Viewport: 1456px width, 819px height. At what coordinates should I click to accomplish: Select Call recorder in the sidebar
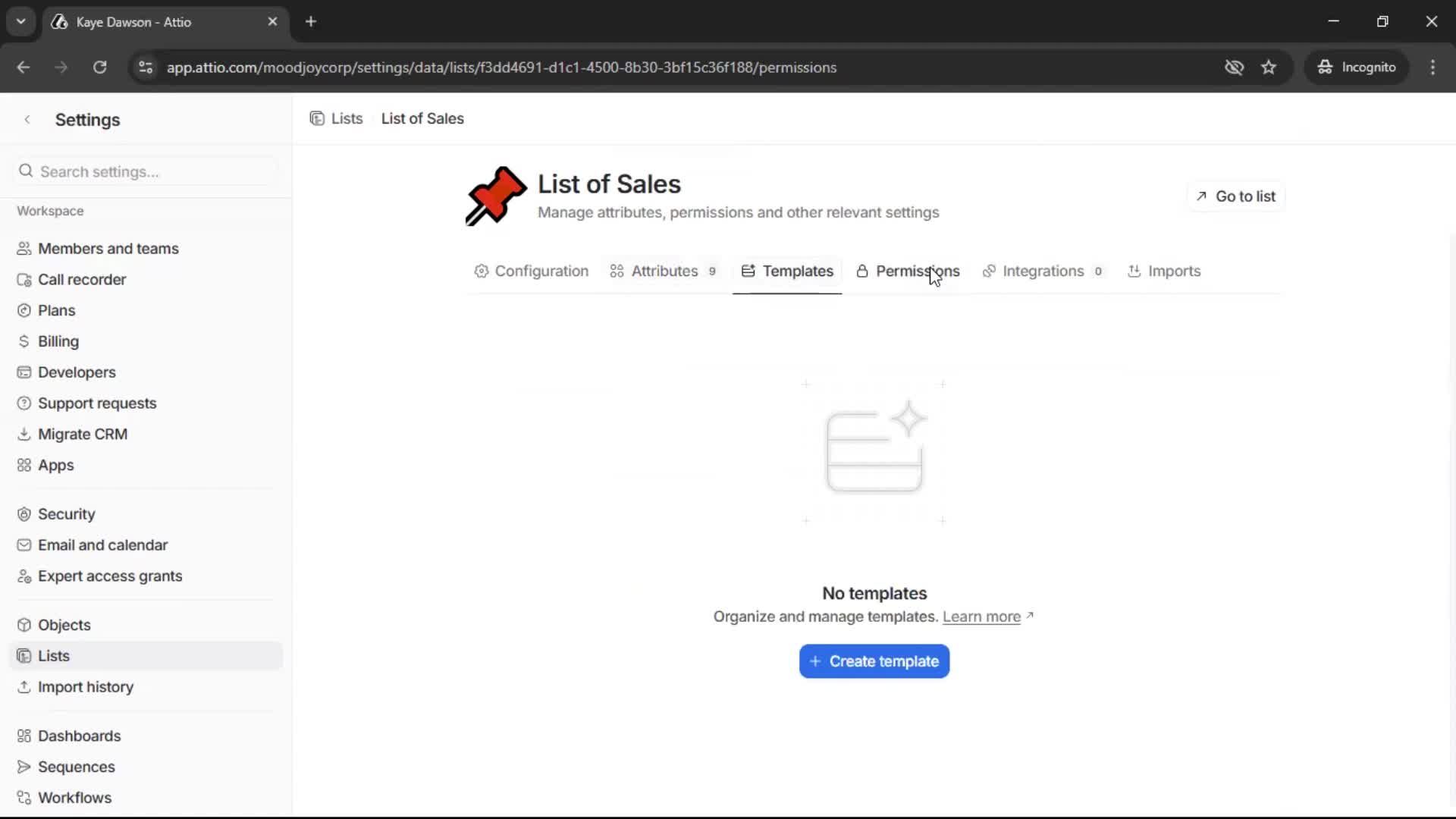[82, 279]
